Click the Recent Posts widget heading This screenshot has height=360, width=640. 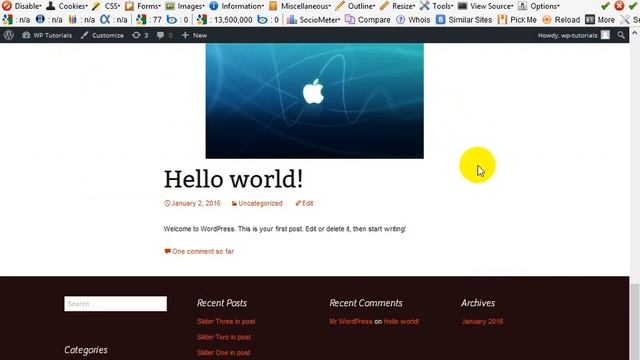tap(222, 303)
